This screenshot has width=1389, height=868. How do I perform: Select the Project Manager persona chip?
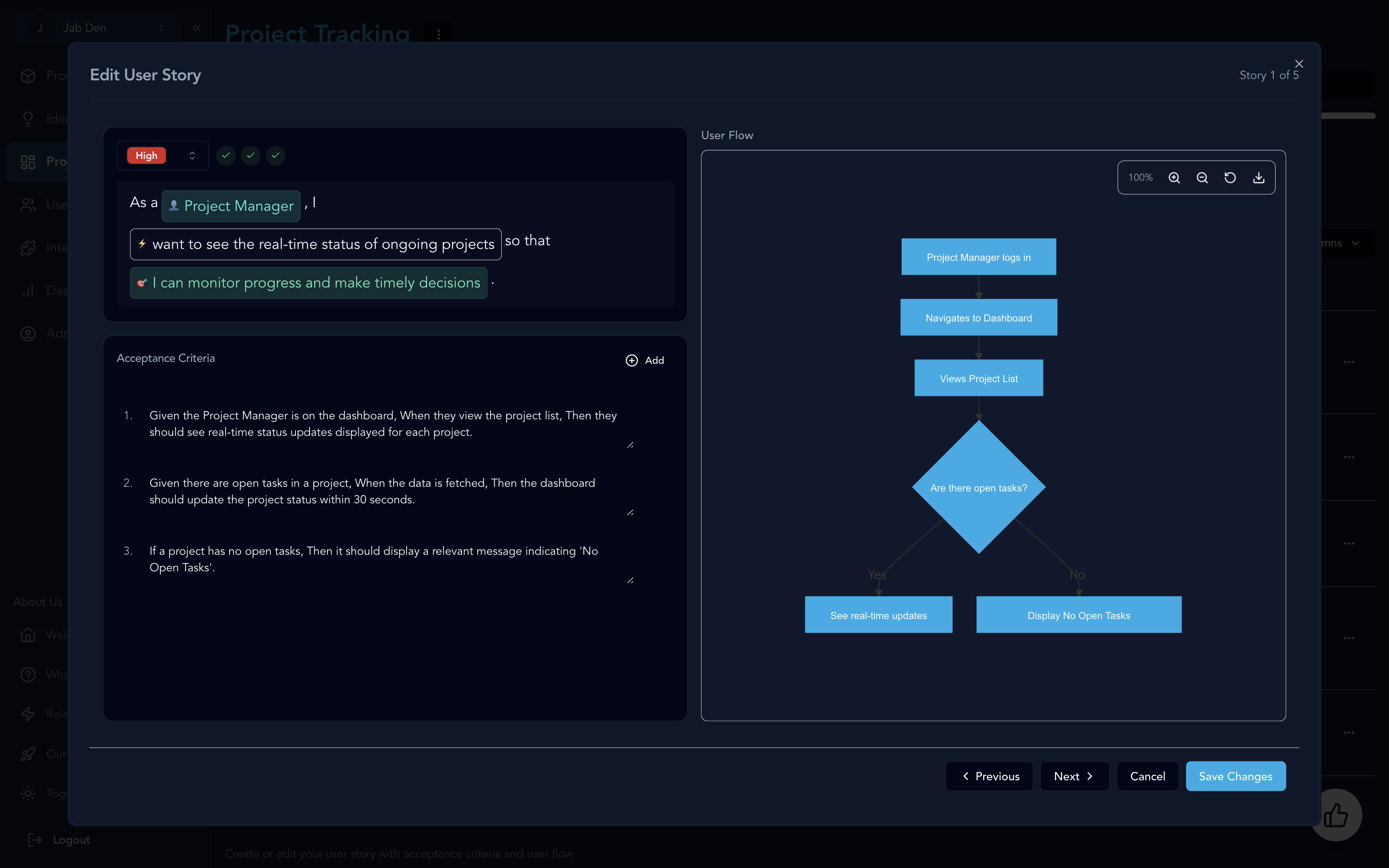coord(231,206)
